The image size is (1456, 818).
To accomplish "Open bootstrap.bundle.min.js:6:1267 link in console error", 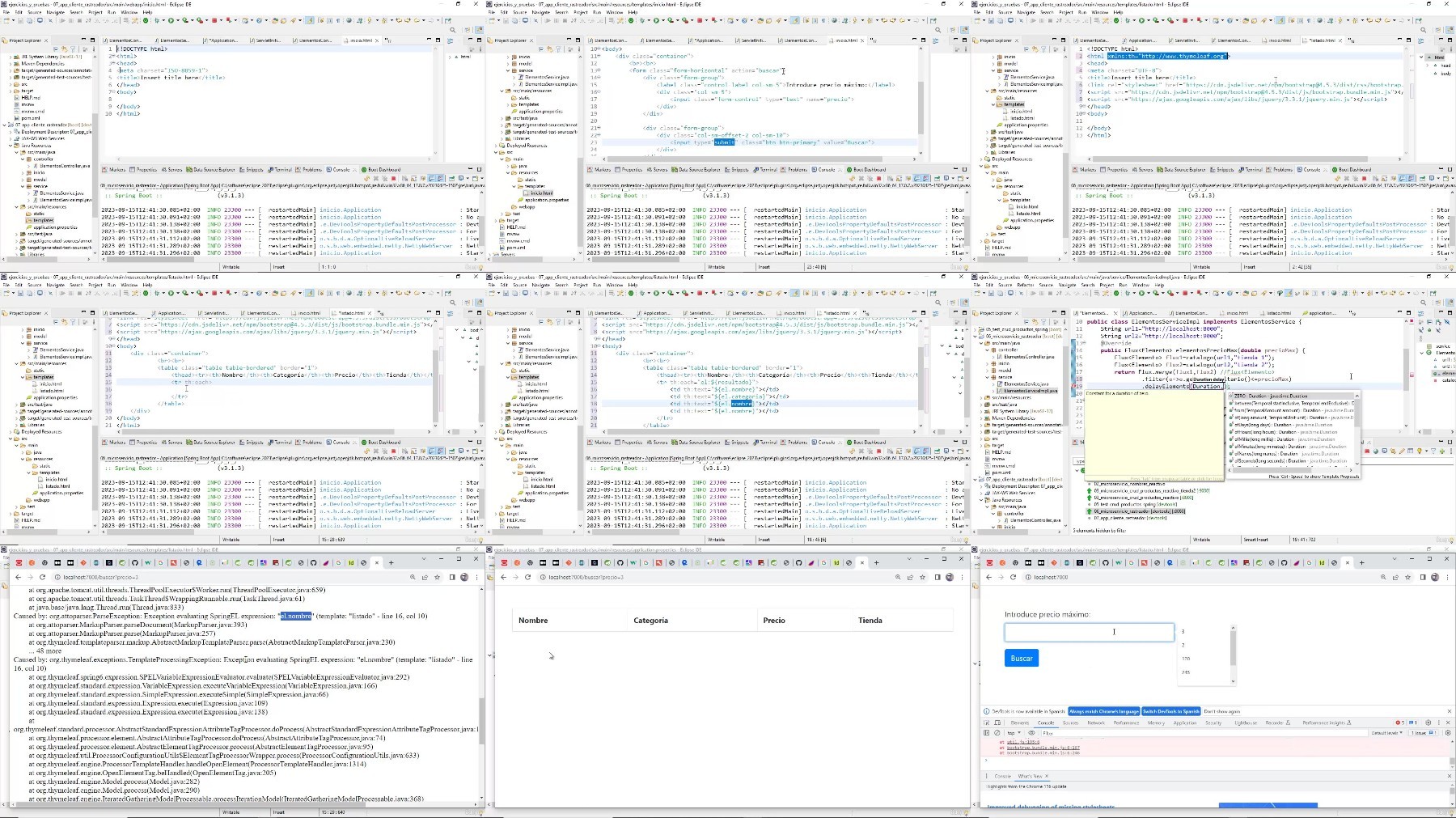I will point(1043,748).
